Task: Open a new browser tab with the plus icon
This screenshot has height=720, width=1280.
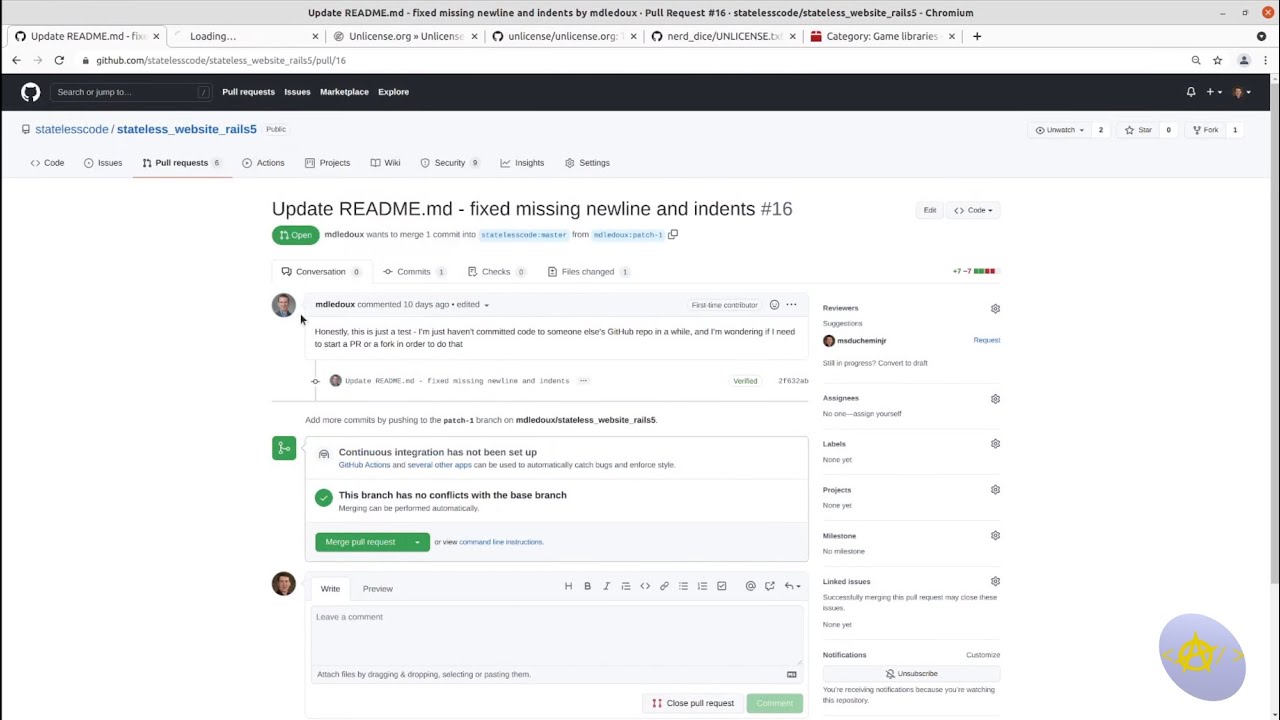Action: 977,36
